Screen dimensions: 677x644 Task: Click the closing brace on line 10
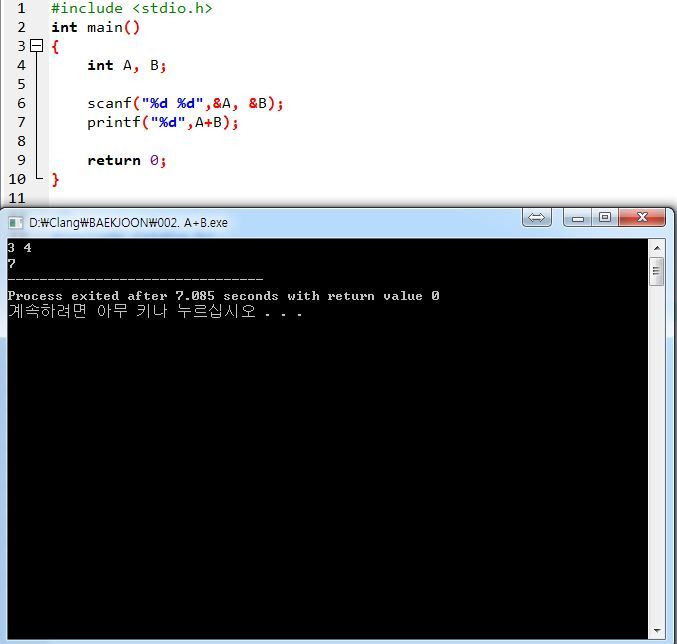55,179
